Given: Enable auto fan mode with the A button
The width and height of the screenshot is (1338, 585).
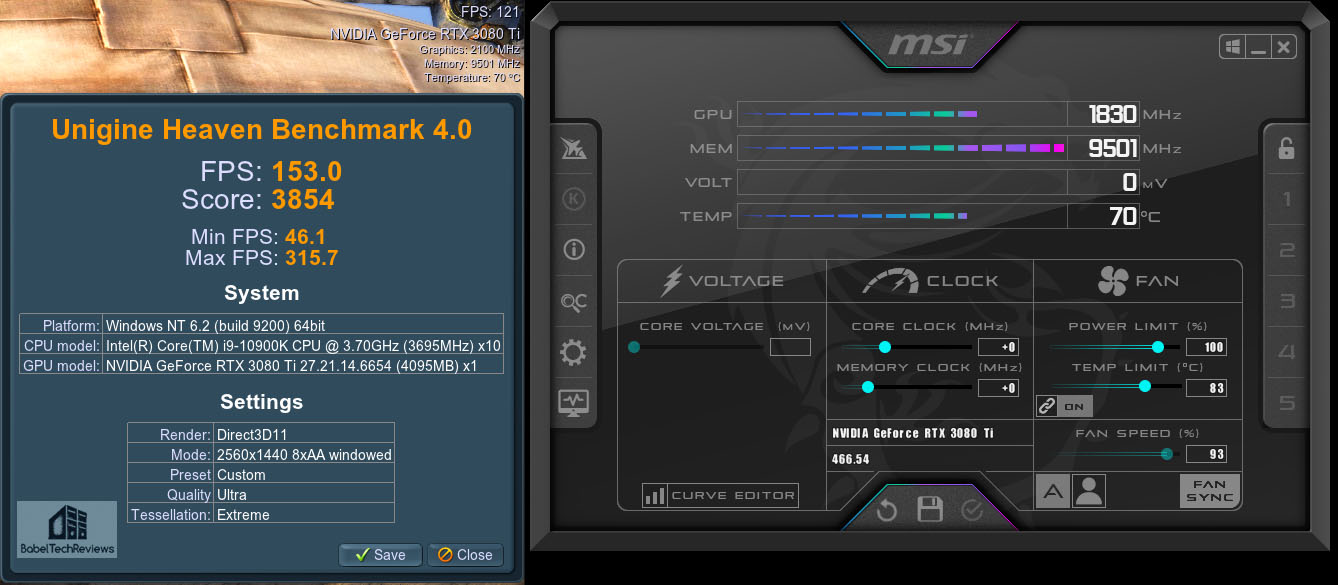Looking at the screenshot, I should pyautogui.click(x=1052, y=491).
